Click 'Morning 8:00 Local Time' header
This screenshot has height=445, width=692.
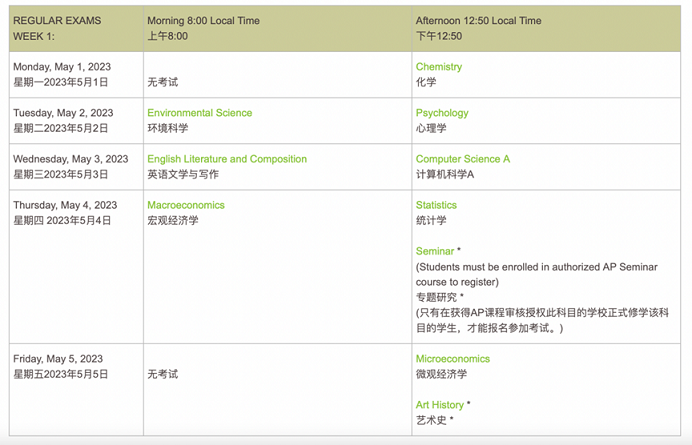click(203, 21)
